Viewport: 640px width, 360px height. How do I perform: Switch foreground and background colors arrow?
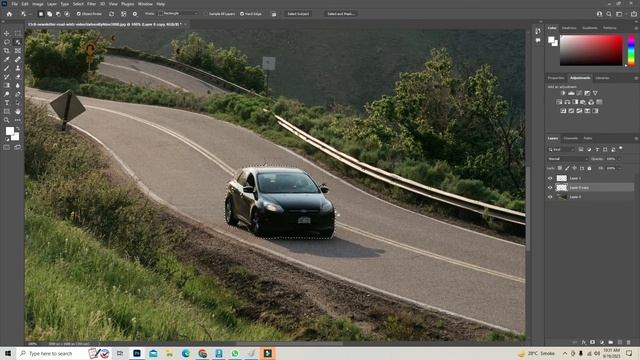coord(17,129)
